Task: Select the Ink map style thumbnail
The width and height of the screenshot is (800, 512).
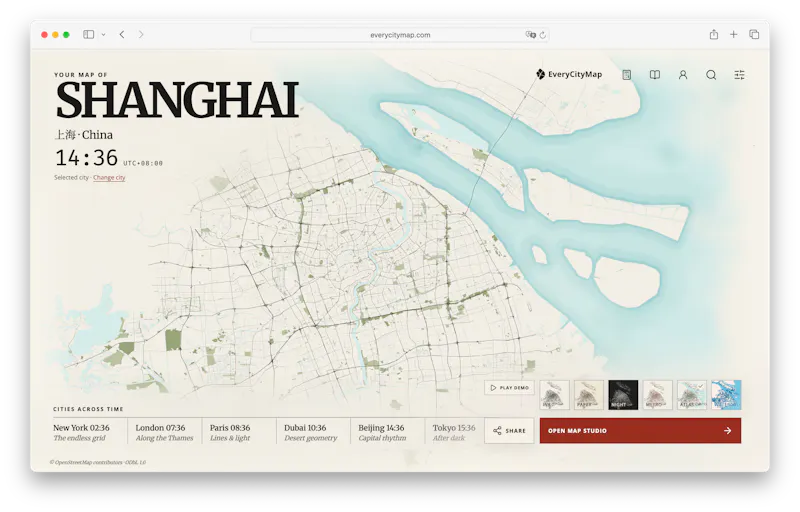Action: tap(555, 395)
